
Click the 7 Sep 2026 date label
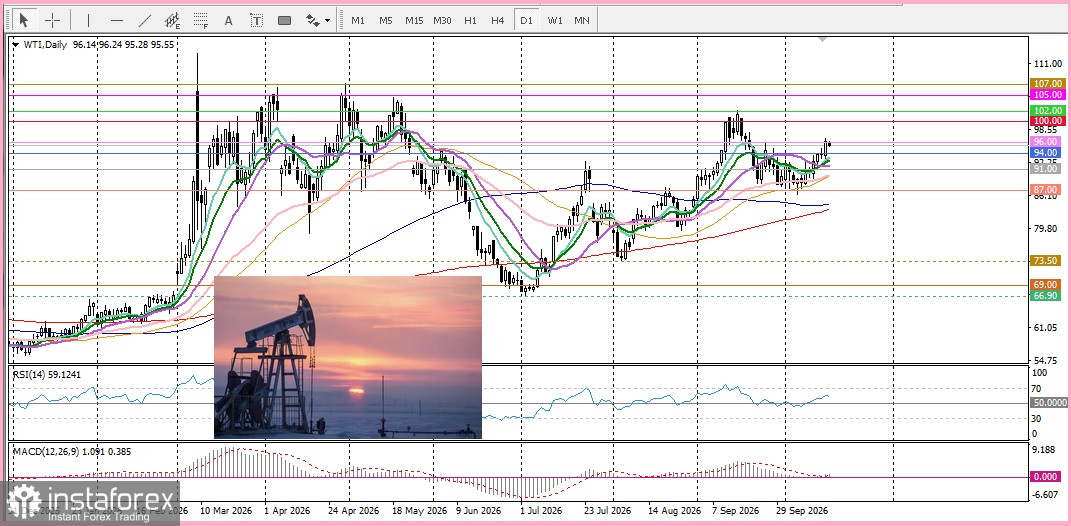[736, 510]
